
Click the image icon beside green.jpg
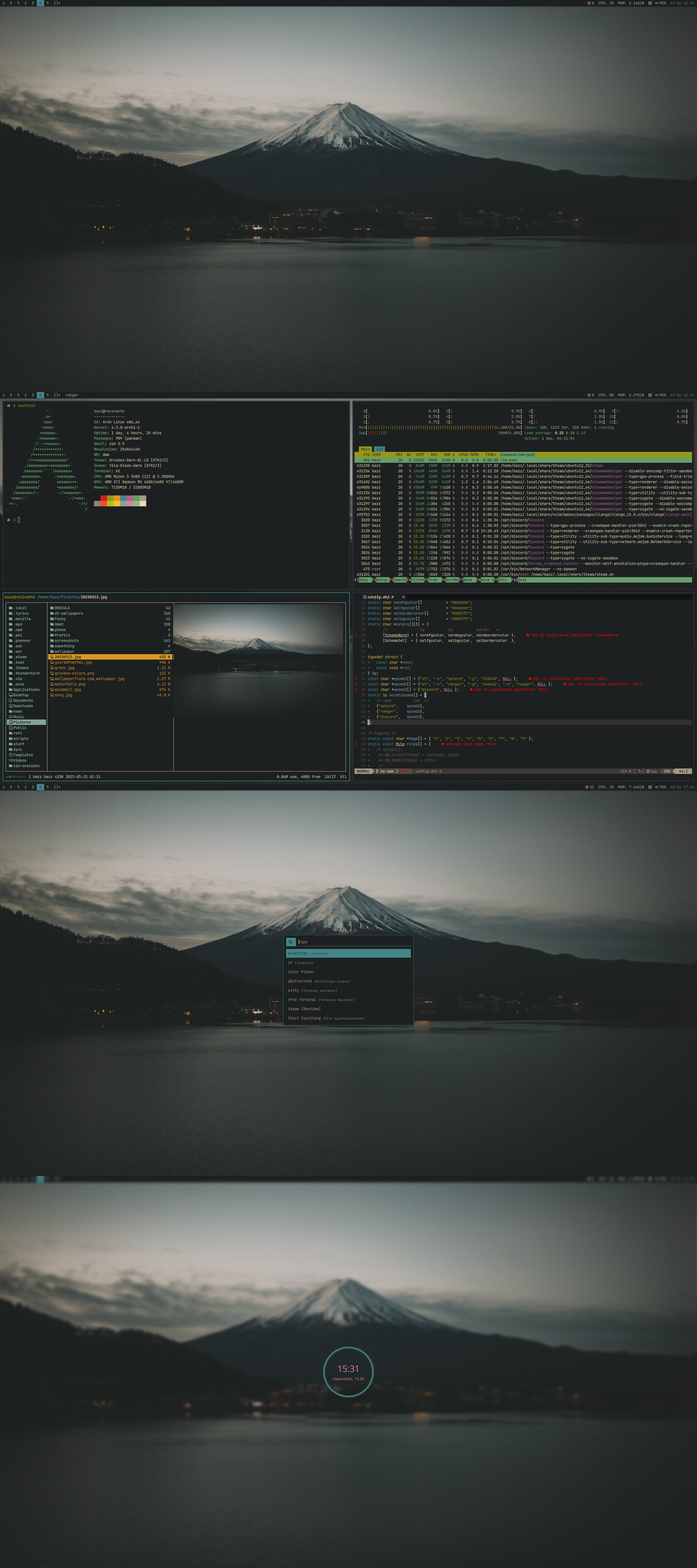click(x=52, y=668)
